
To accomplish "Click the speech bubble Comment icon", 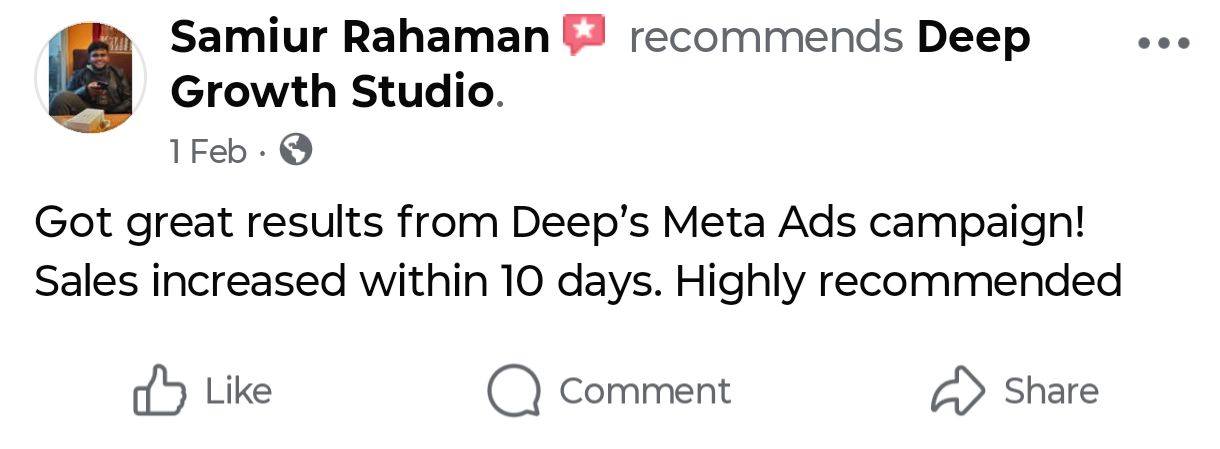I will click(514, 390).
